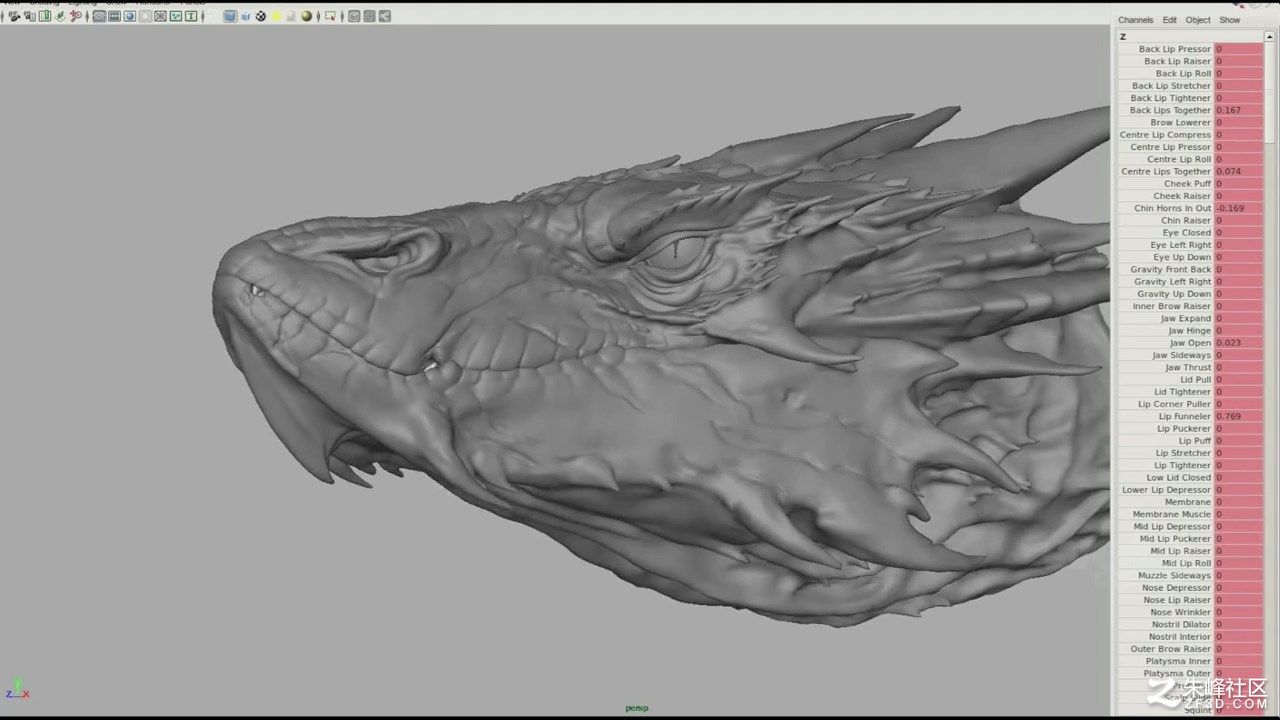Image resolution: width=1280 pixels, height=720 pixels.
Task: Select the Gravity Up Down channel label
Action: [1173, 294]
